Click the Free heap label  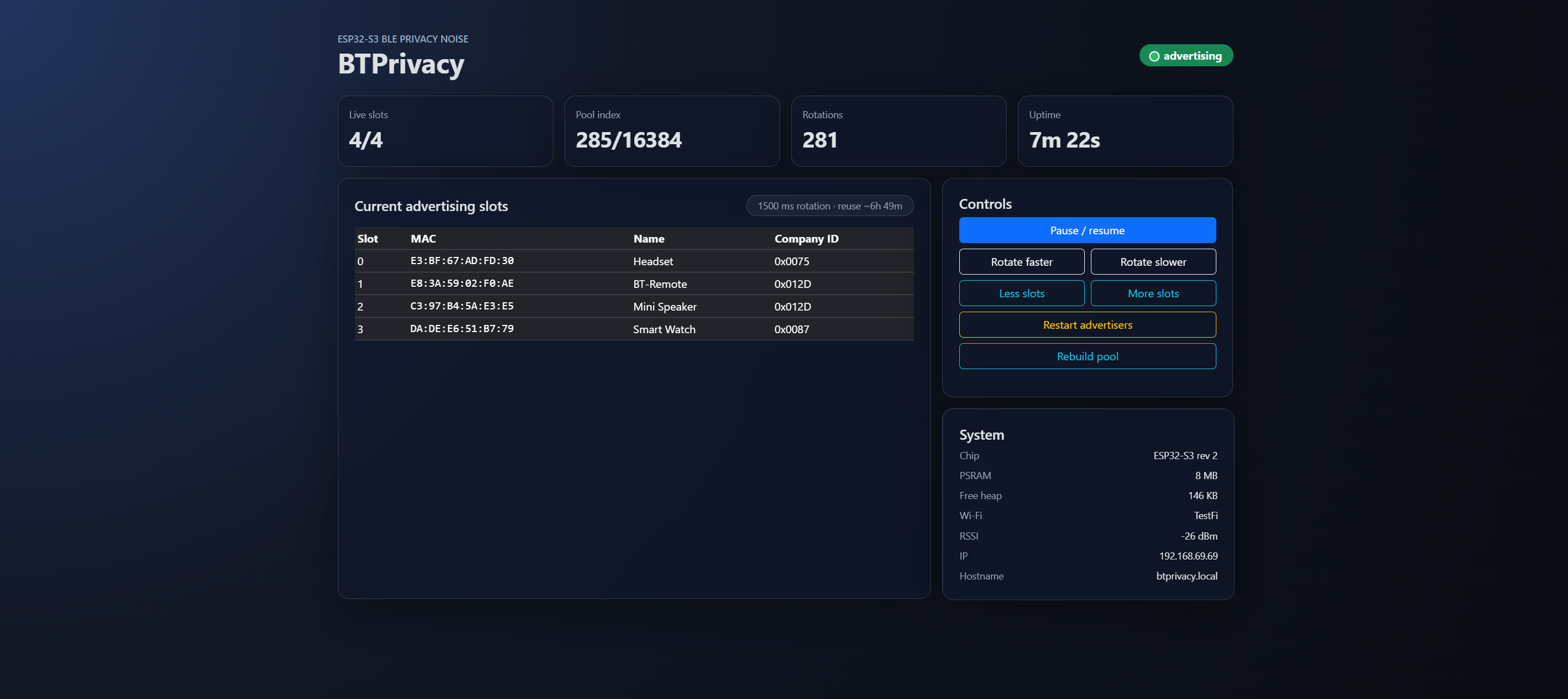point(980,496)
